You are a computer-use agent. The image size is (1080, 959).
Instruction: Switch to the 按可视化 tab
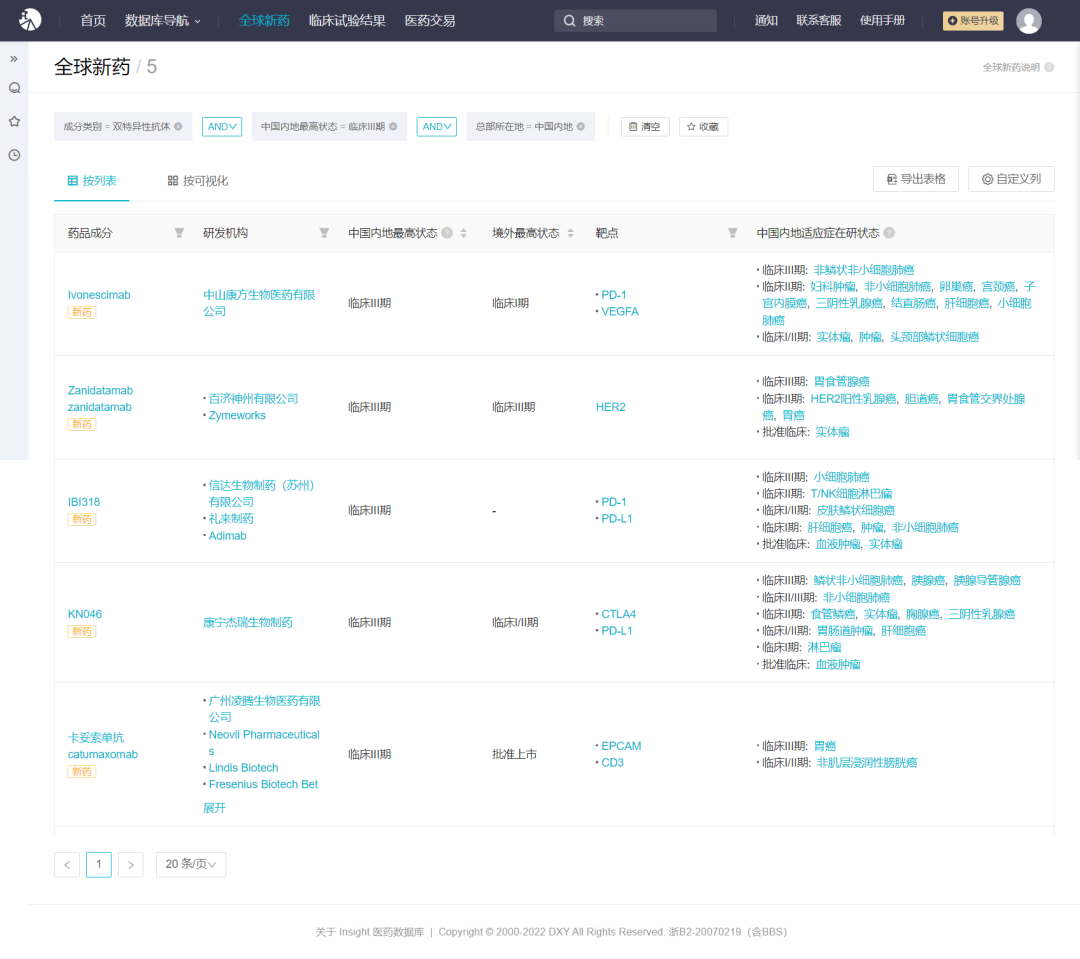click(x=198, y=181)
